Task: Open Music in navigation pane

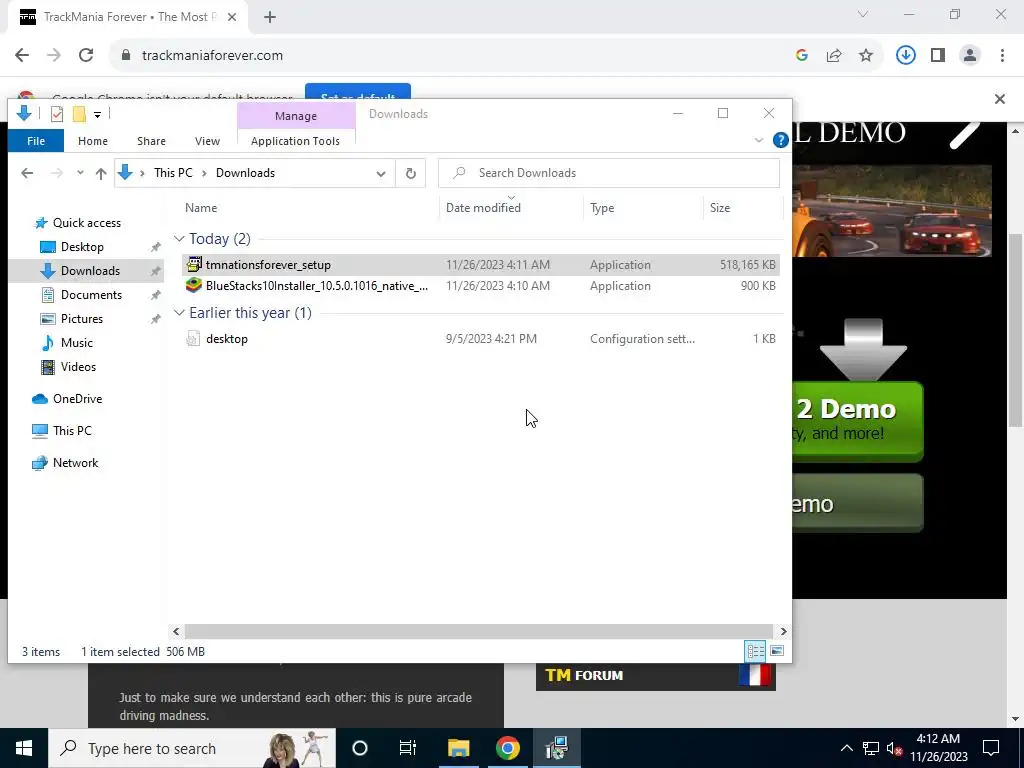Action: (76, 343)
